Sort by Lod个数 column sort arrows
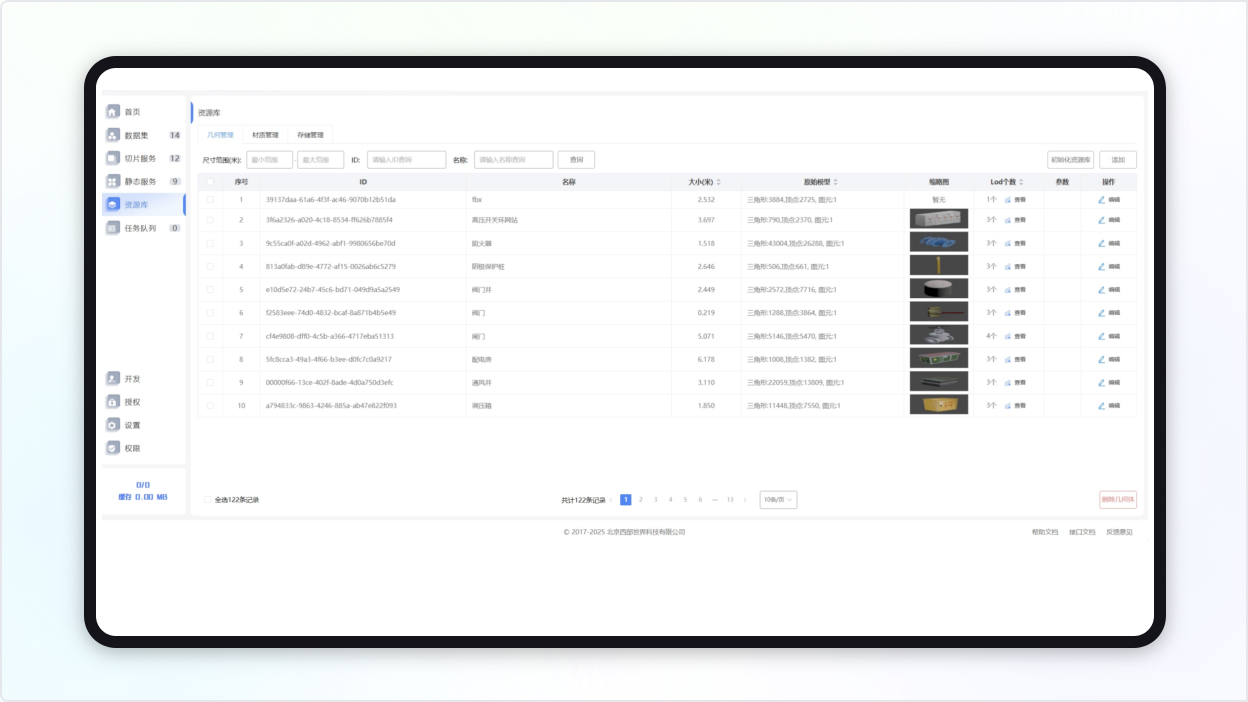Image resolution: width=1248 pixels, height=702 pixels. point(1022,182)
